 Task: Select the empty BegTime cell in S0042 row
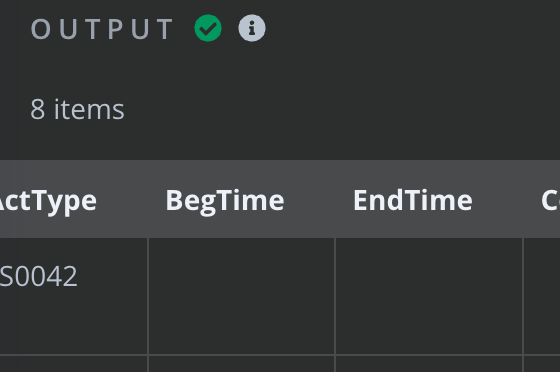242,296
